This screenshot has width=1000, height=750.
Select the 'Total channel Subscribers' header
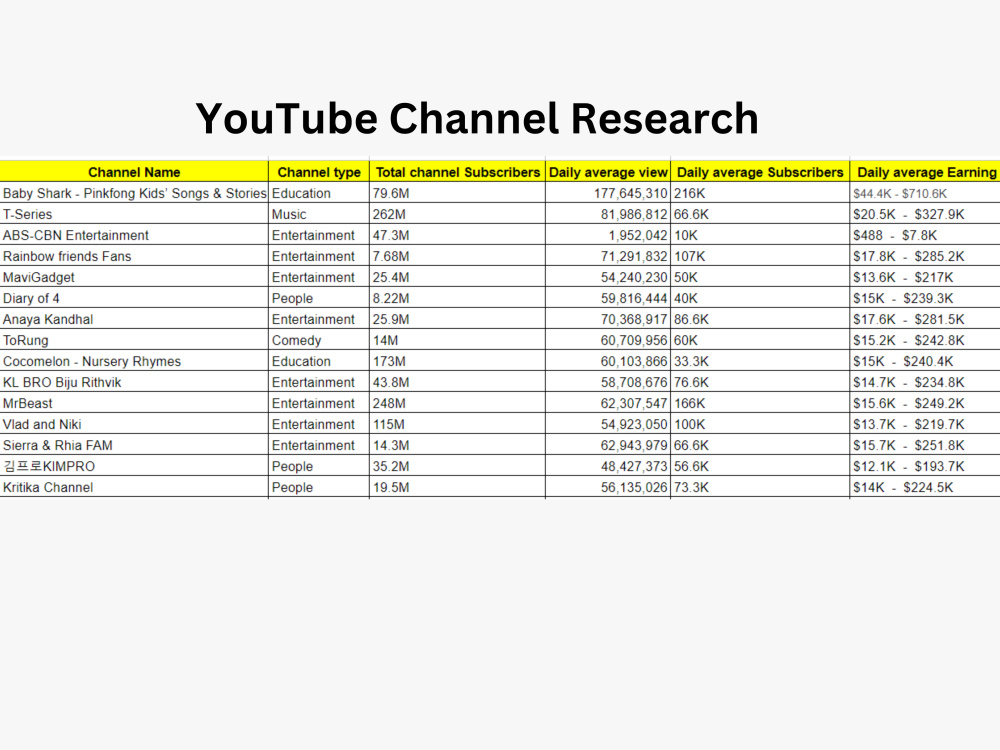click(457, 172)
